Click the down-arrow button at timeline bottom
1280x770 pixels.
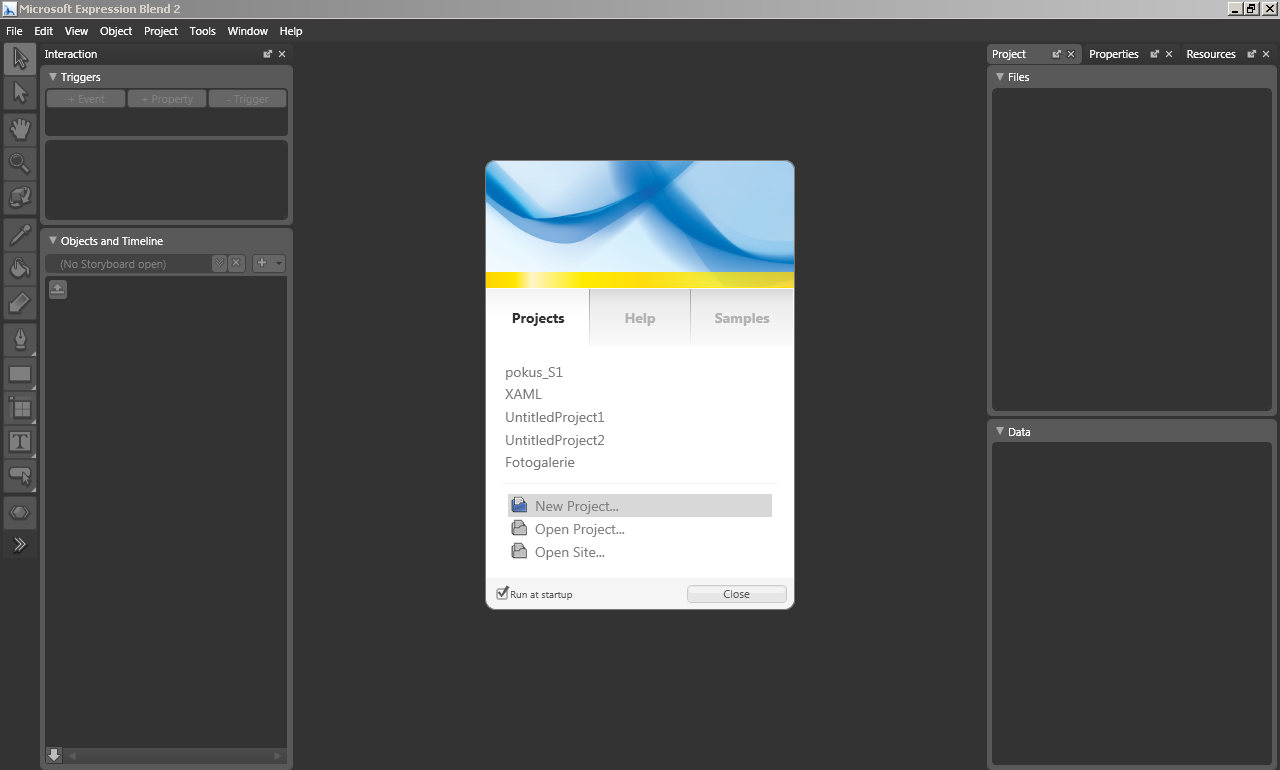click(x=54, y=755)
